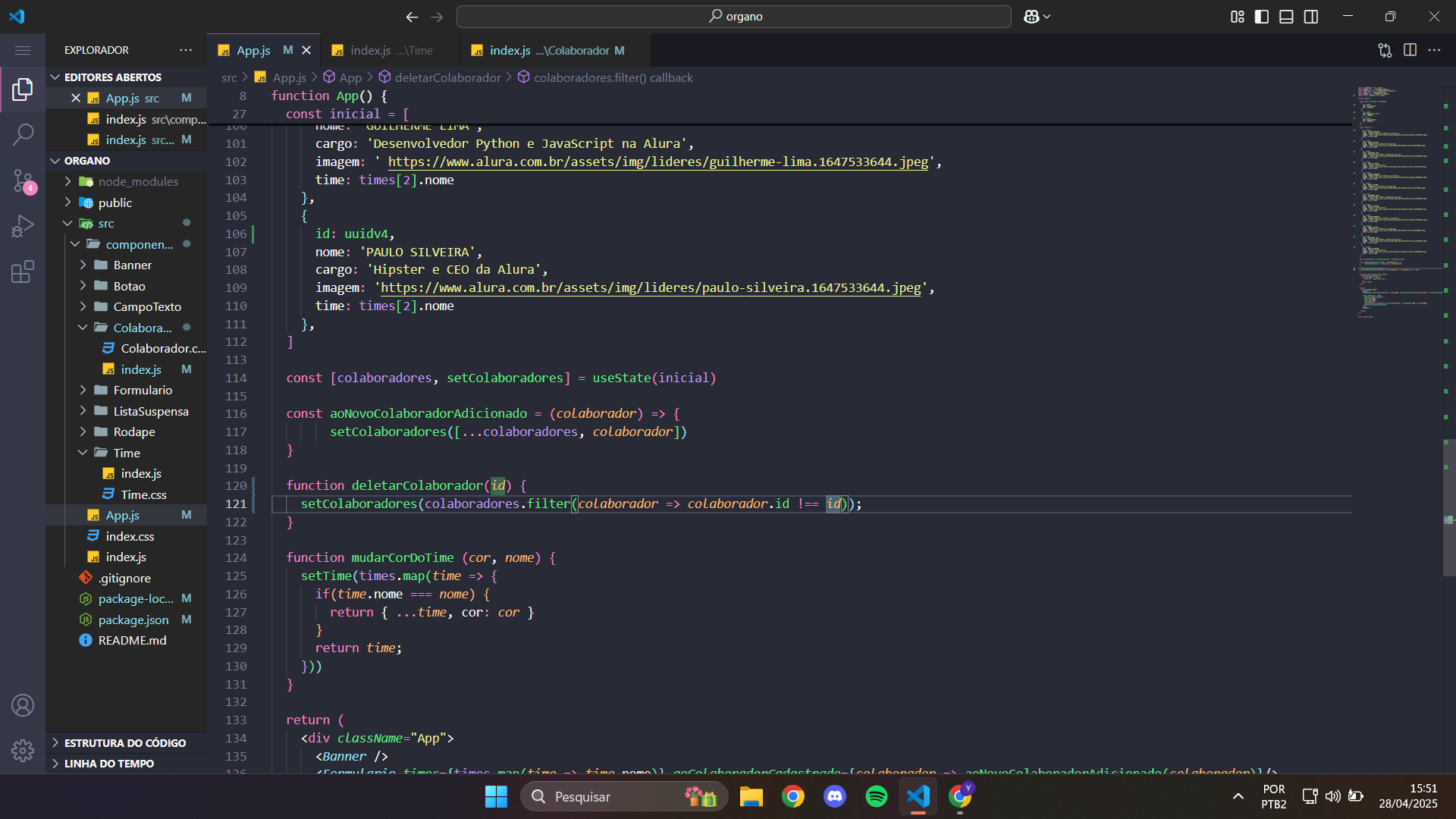Screen dimensions: 1456x819
Task: Switch to the index.js Time tab
Action: tap(391, 50)
